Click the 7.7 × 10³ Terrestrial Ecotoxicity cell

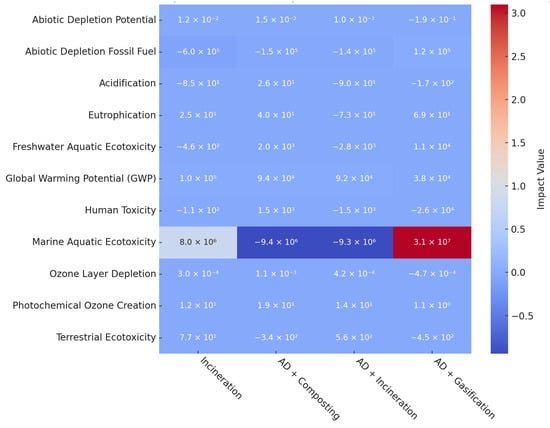198,337
